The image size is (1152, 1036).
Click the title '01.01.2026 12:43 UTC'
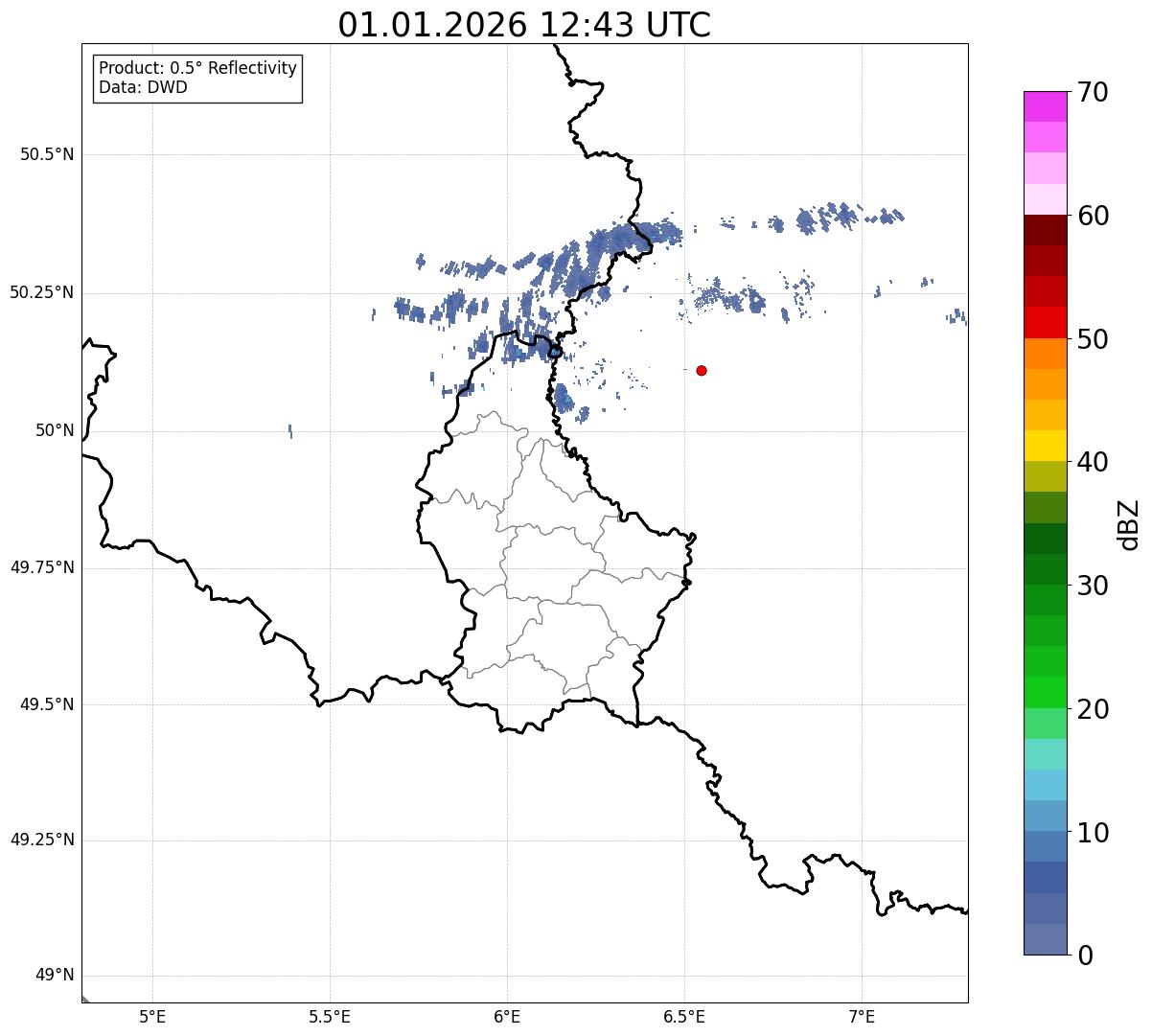tap(524, 24)
